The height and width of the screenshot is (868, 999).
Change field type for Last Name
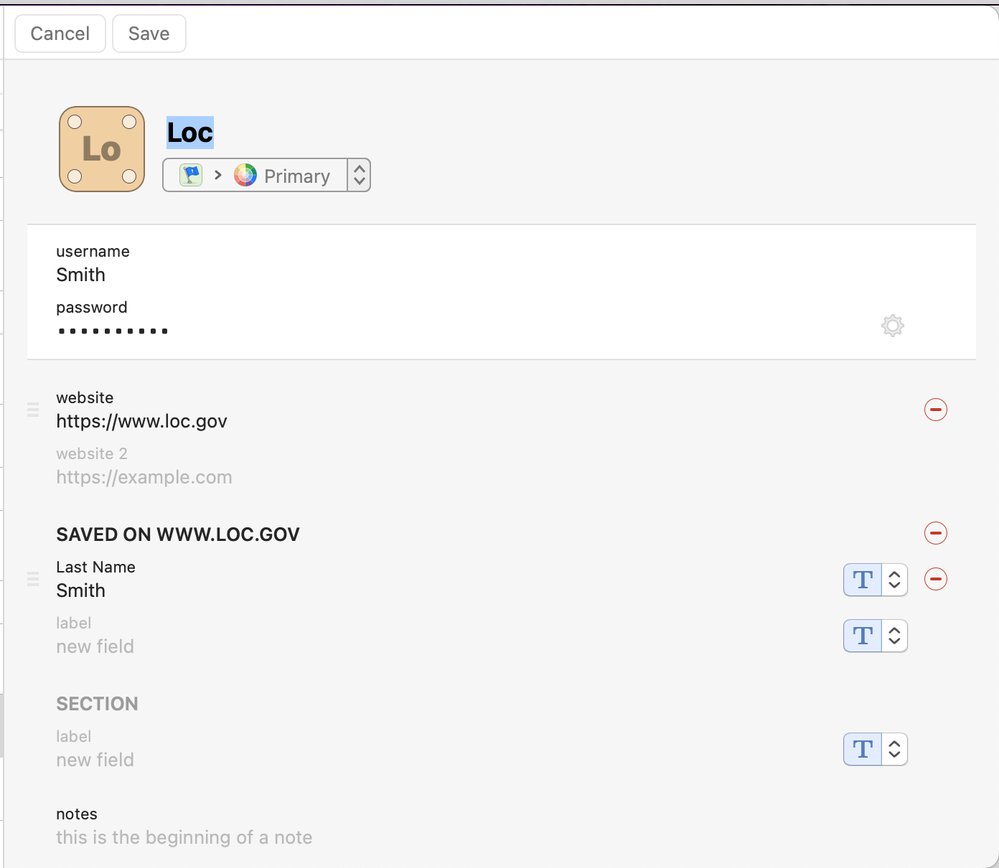(x=875, y=580)
